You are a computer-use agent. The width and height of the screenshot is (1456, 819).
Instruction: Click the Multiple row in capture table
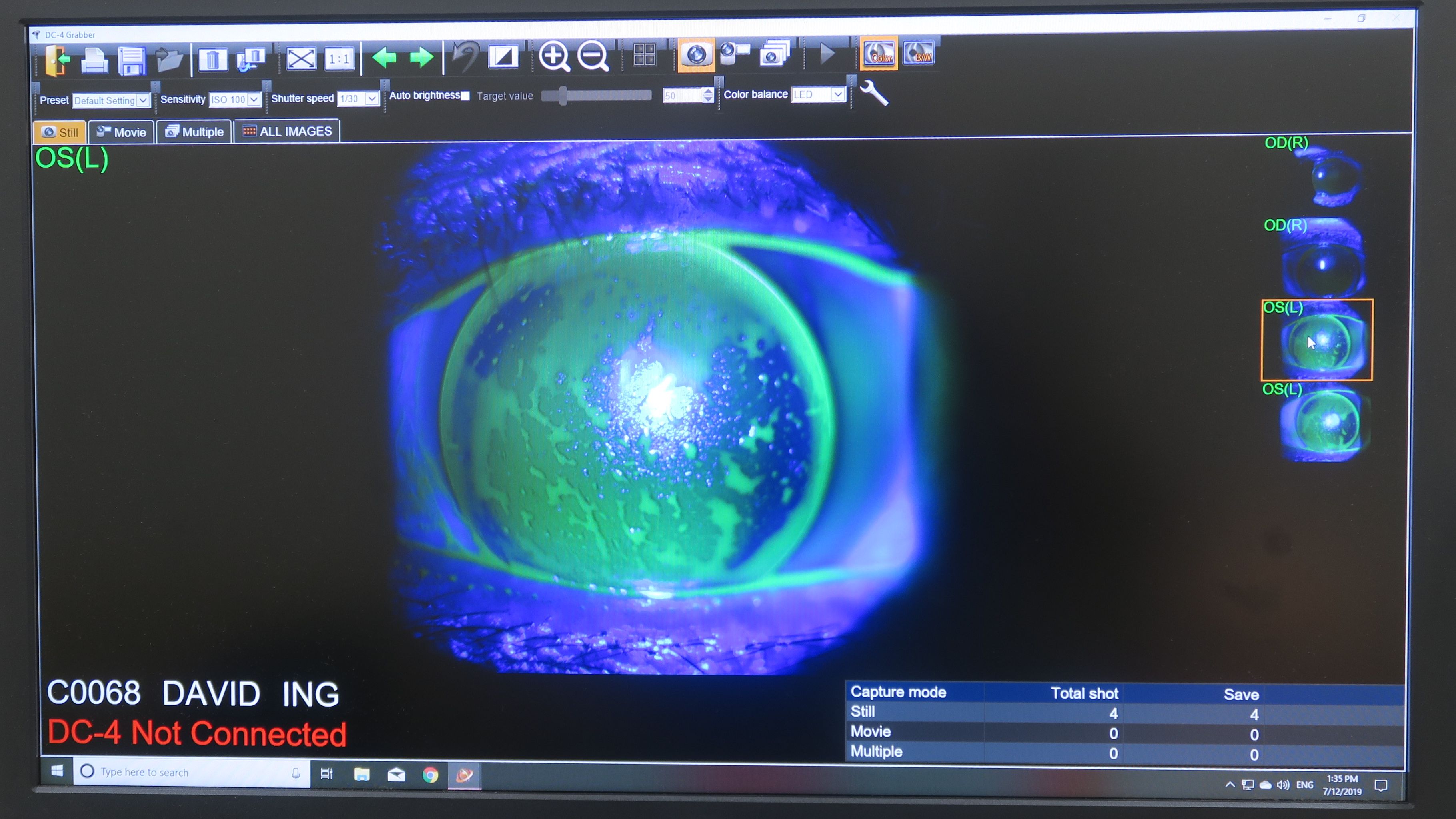[x=1125, y=753]
